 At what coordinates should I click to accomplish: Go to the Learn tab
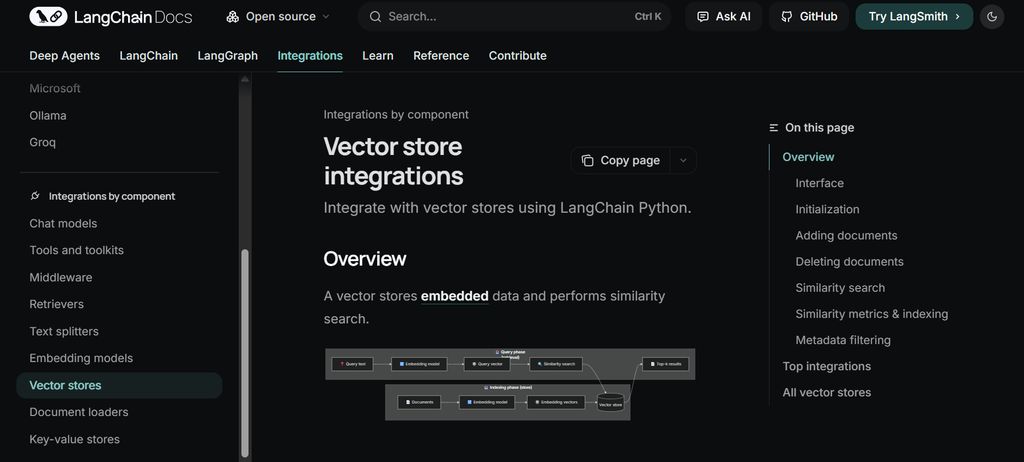tap(377, 56)
